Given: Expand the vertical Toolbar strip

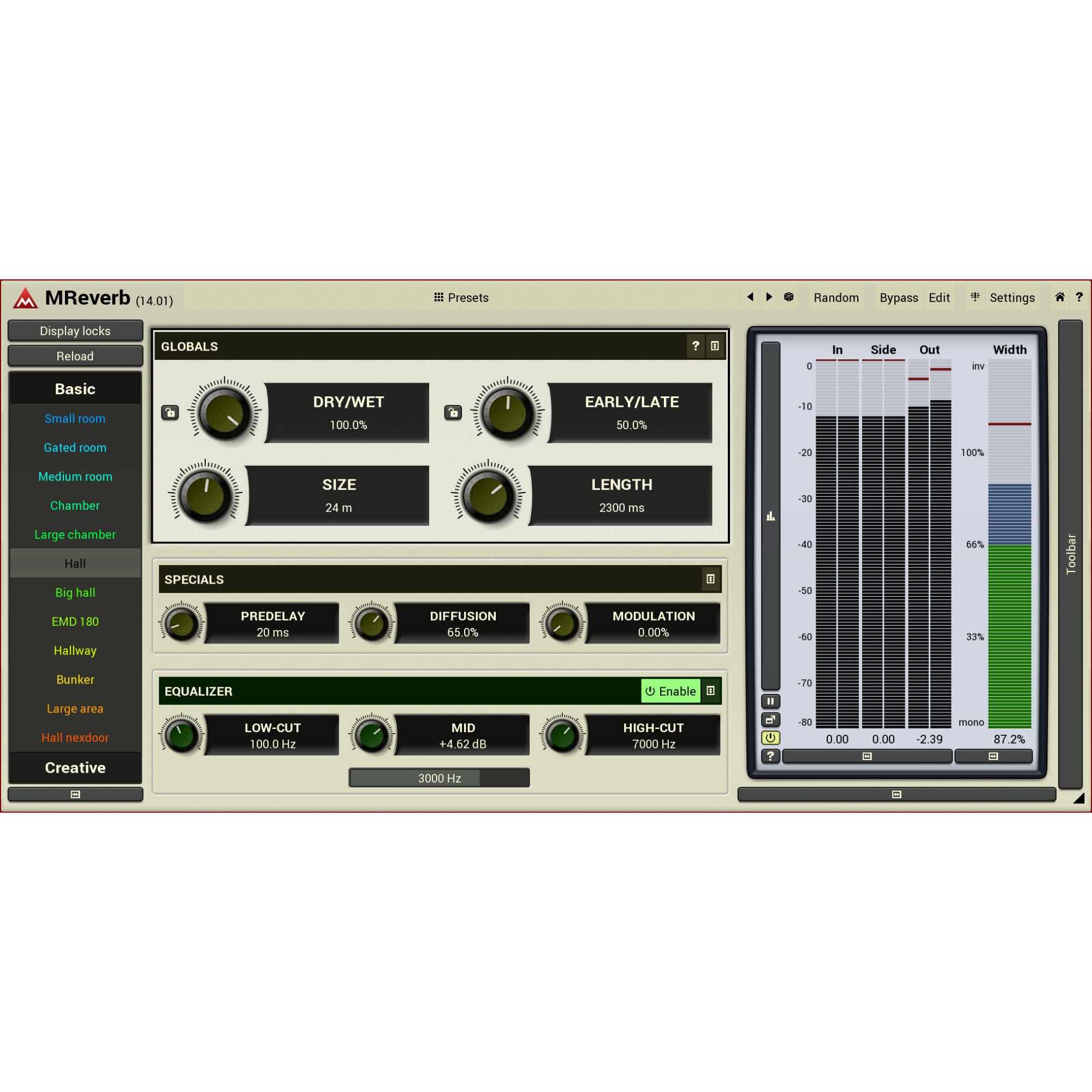Looking at the screenshot, I should tap(1070, 554).
